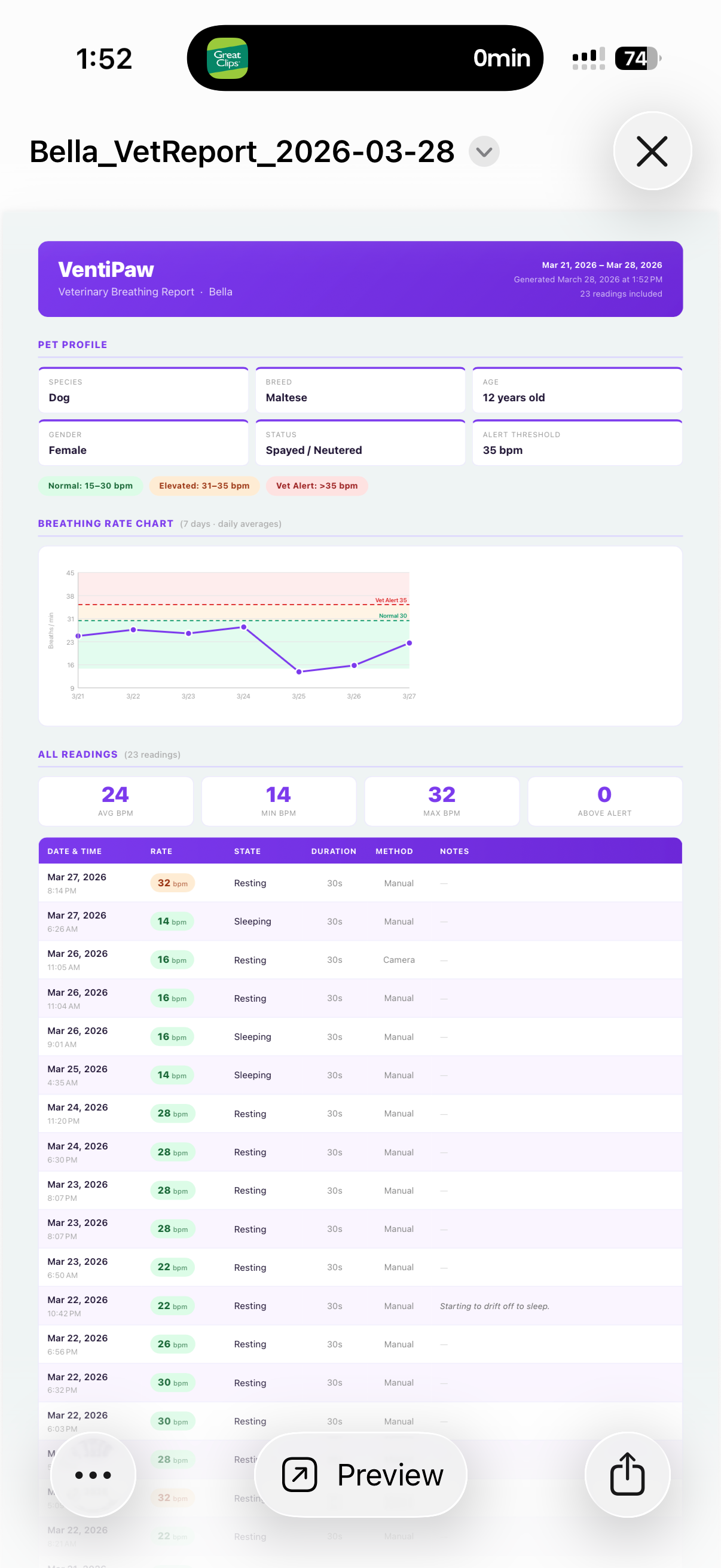Select the Mar 24, 2026 11:20 PM reading
721x1568 pixels.
point(360,1114)
